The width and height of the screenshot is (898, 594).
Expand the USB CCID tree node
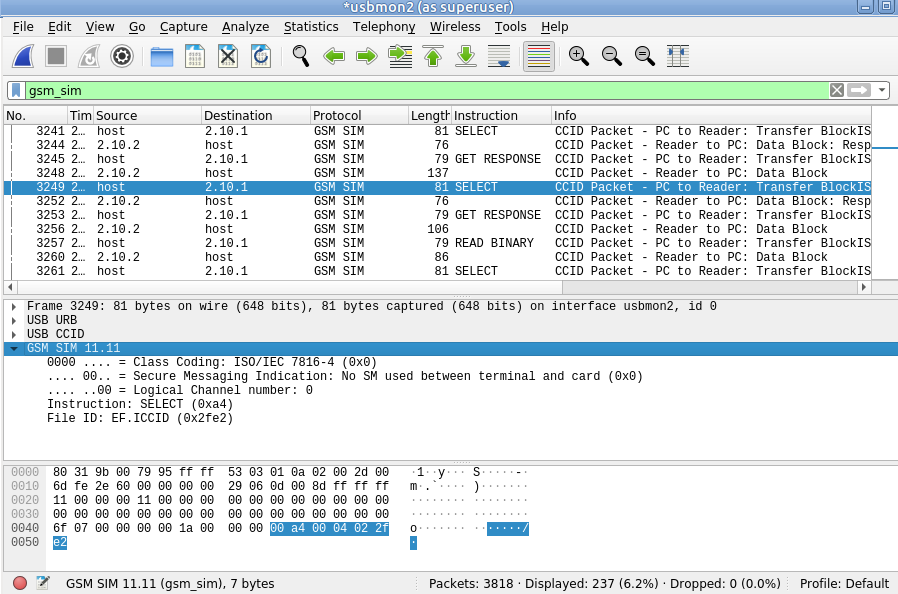13,334
